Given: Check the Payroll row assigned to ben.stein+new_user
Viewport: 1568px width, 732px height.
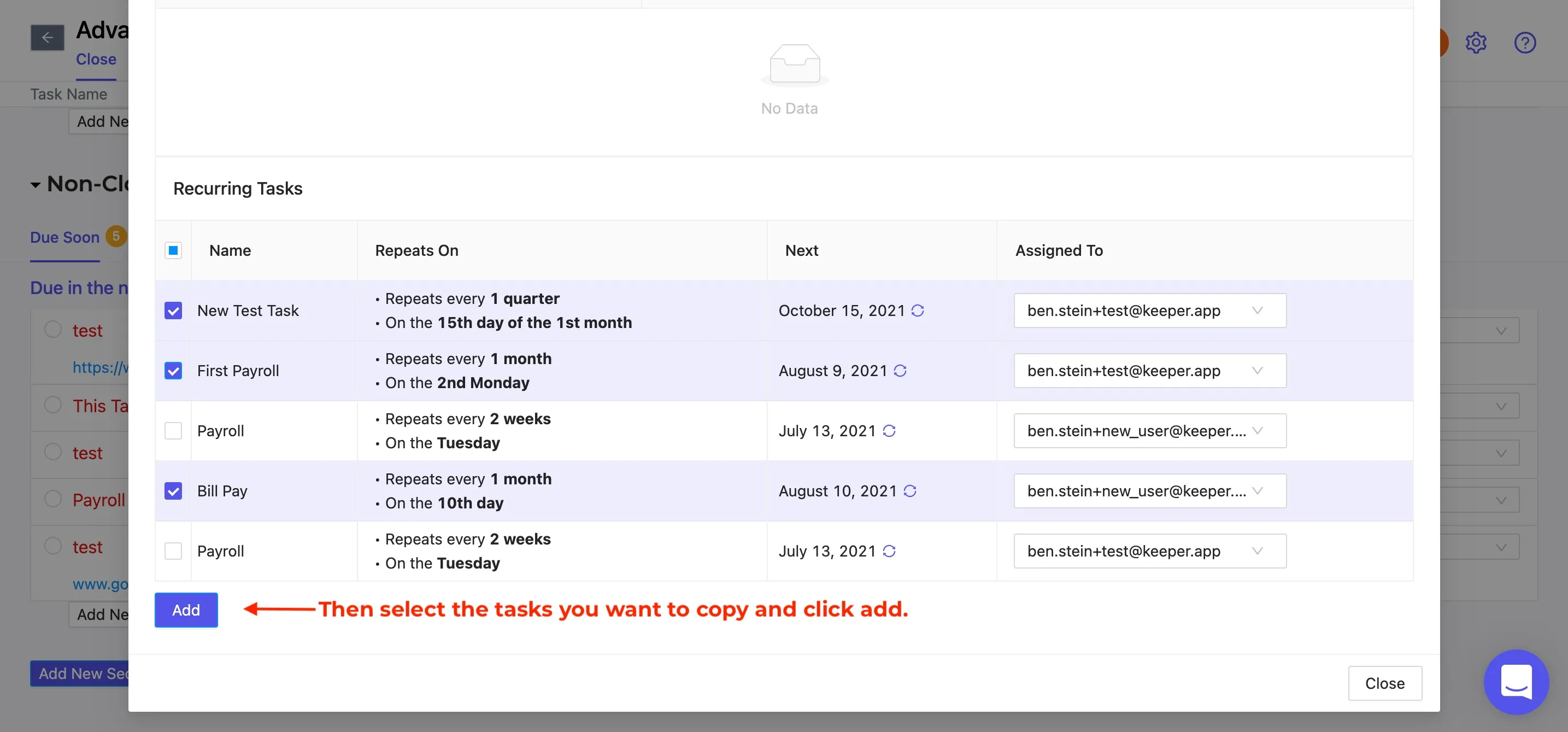Looking at the screenshot, I should click(x=173, y=431).
